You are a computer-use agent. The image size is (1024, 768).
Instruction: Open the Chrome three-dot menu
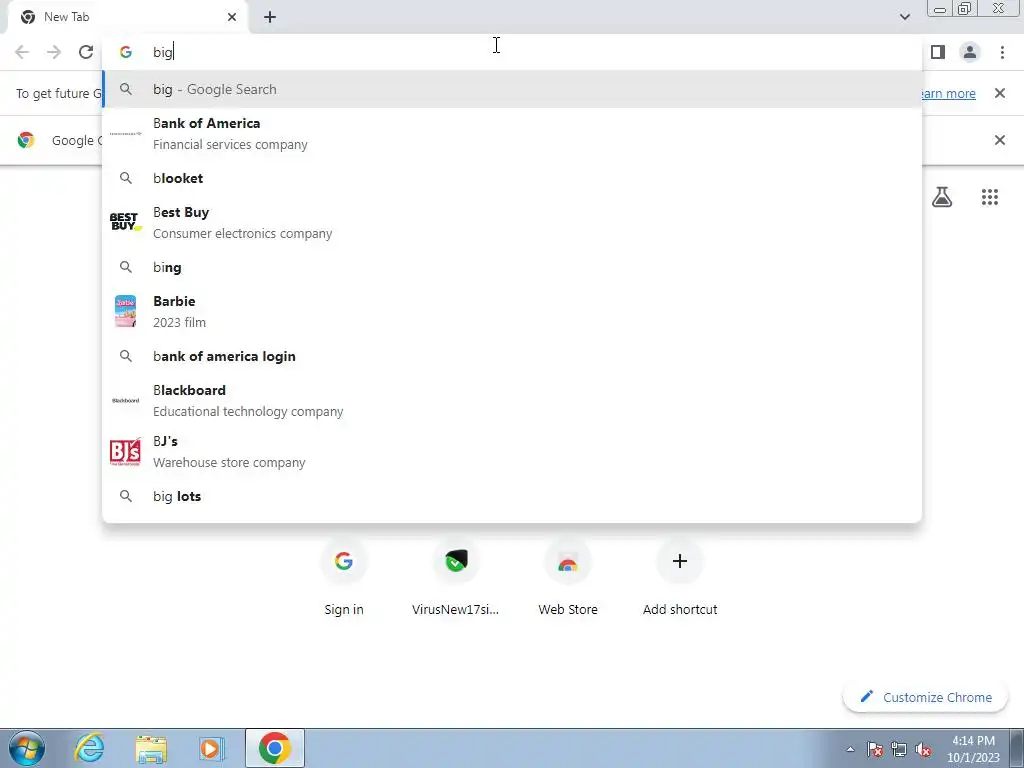coord(1002,52)
